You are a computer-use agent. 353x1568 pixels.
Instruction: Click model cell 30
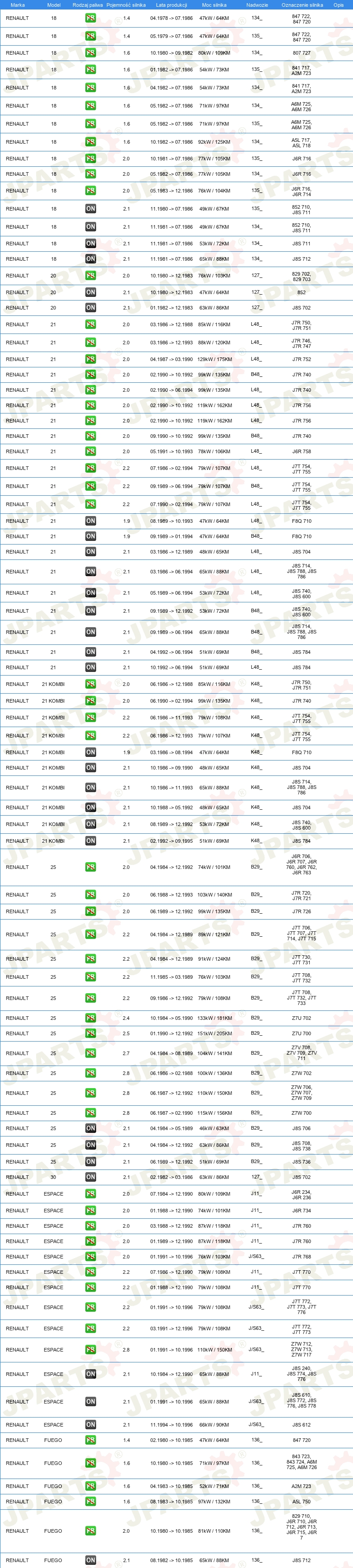pyautogui.click(x=53, y=1177)
